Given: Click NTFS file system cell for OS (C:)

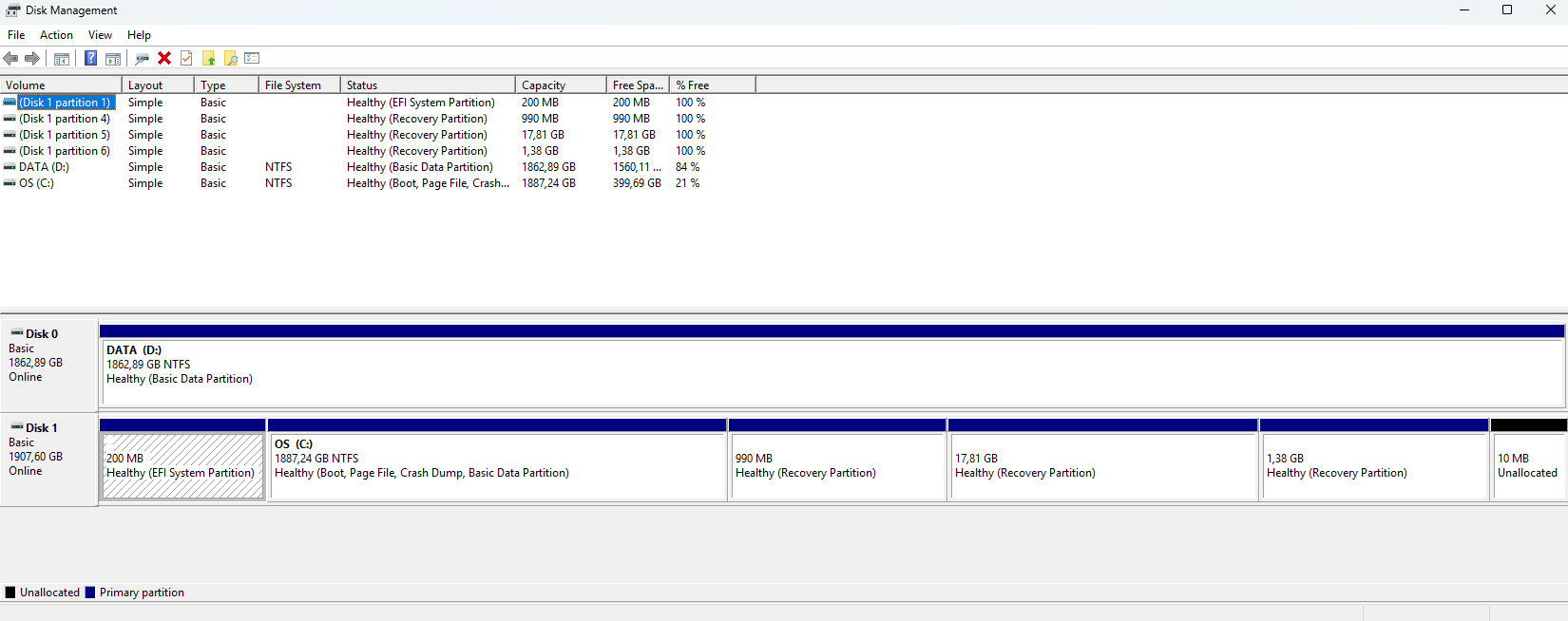Looking at the screenshot, I should (x=278, y=183).
